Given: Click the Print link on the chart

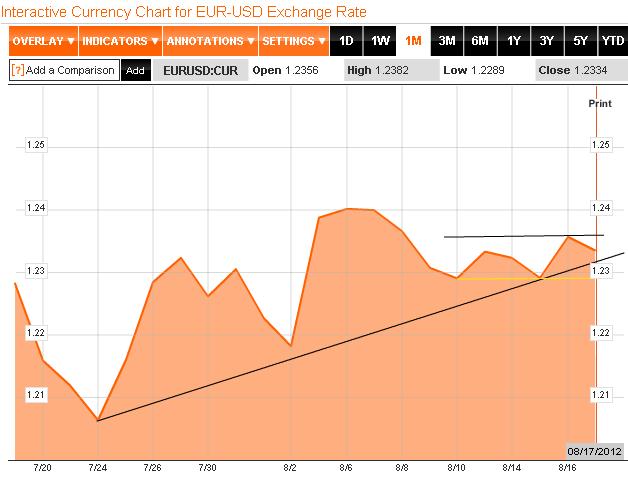Looking at the screenshot, I should tap(600, 104).
